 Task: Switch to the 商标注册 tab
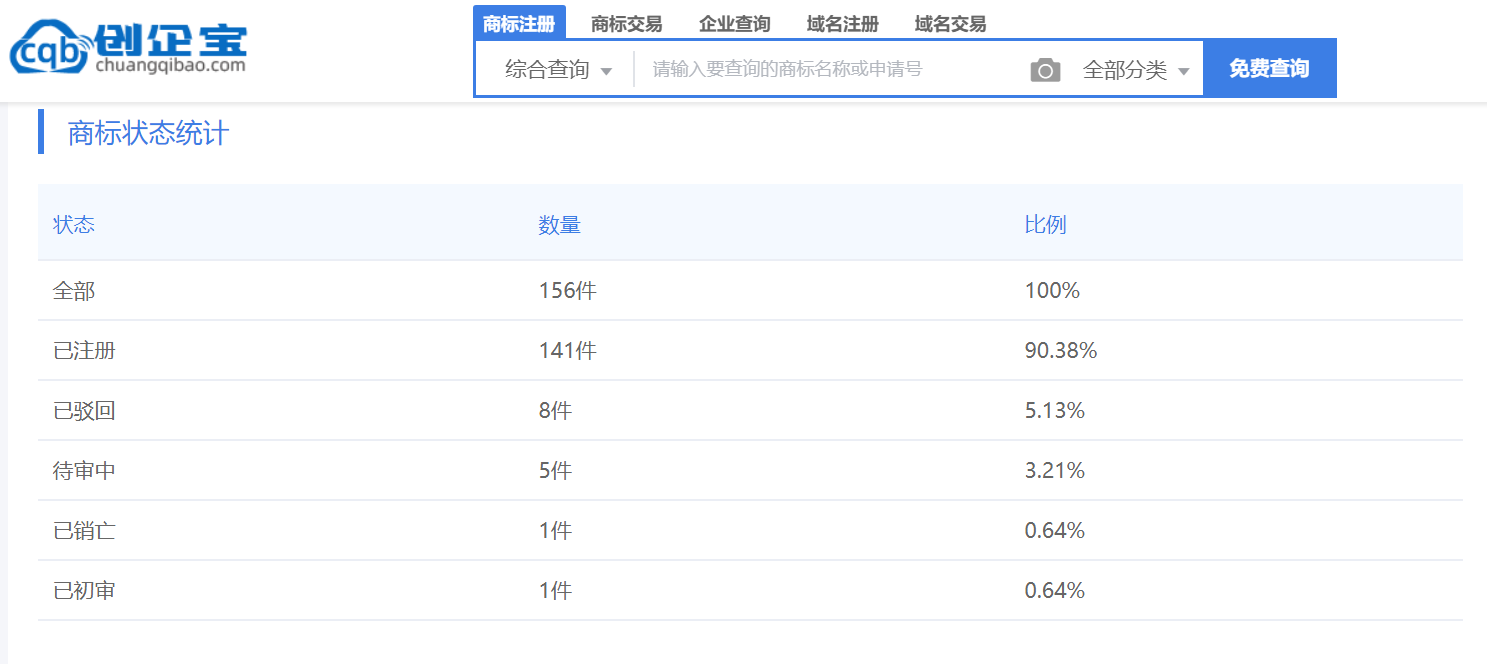pos(519,24)
